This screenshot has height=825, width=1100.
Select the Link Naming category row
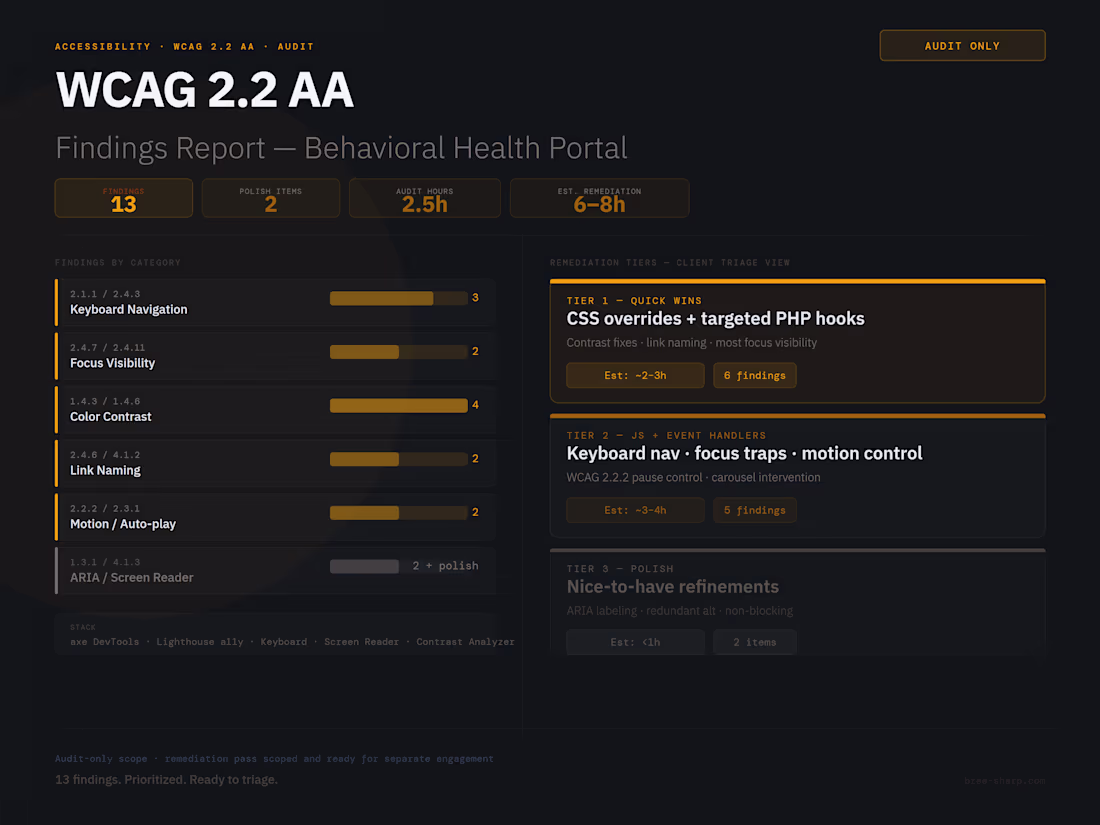pyautogui.click(x=276, y=463)
